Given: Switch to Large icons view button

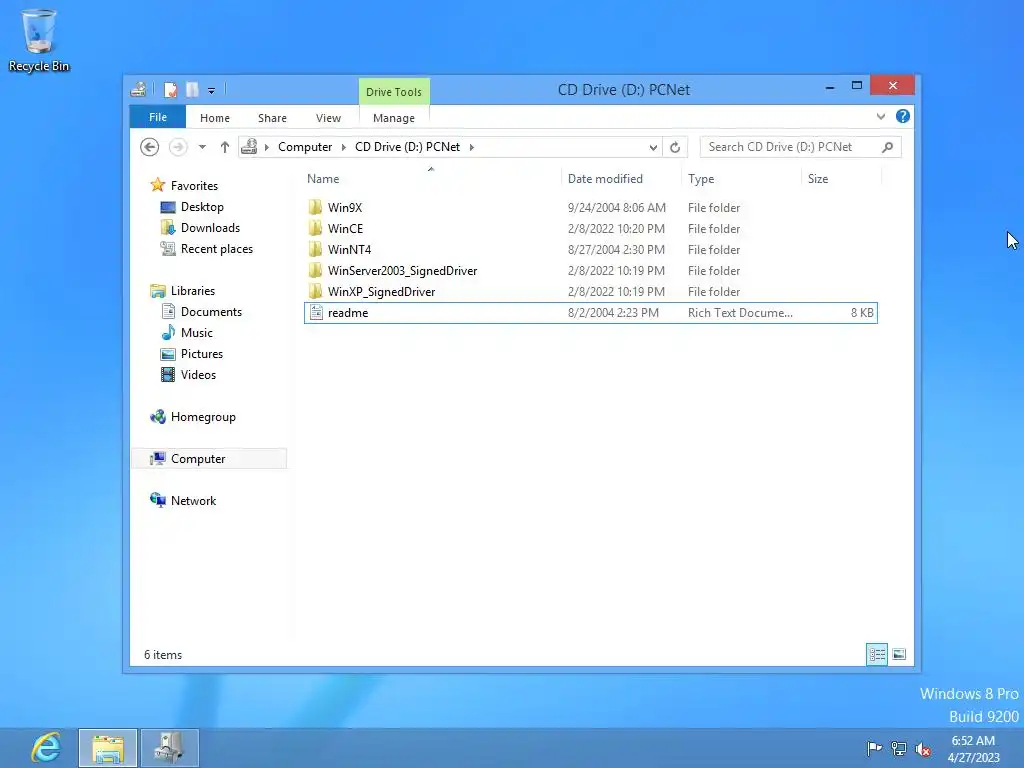Looking at the screenshot, I should [x=899, y=654].
